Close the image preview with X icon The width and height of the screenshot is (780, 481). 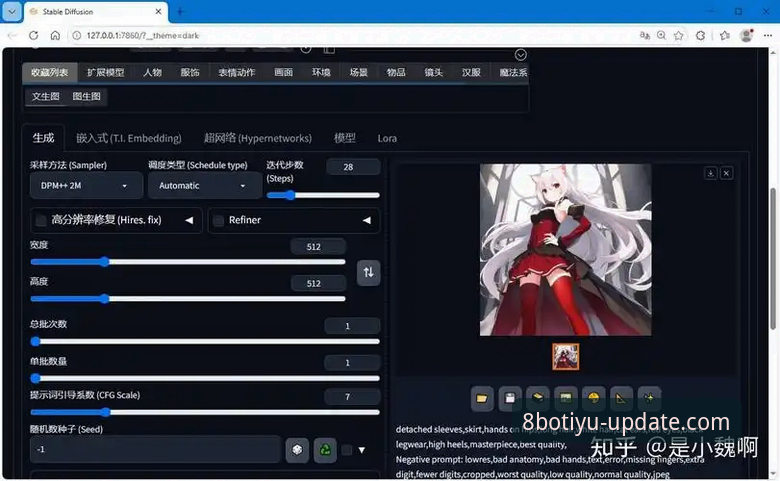[x=726, y=173]
